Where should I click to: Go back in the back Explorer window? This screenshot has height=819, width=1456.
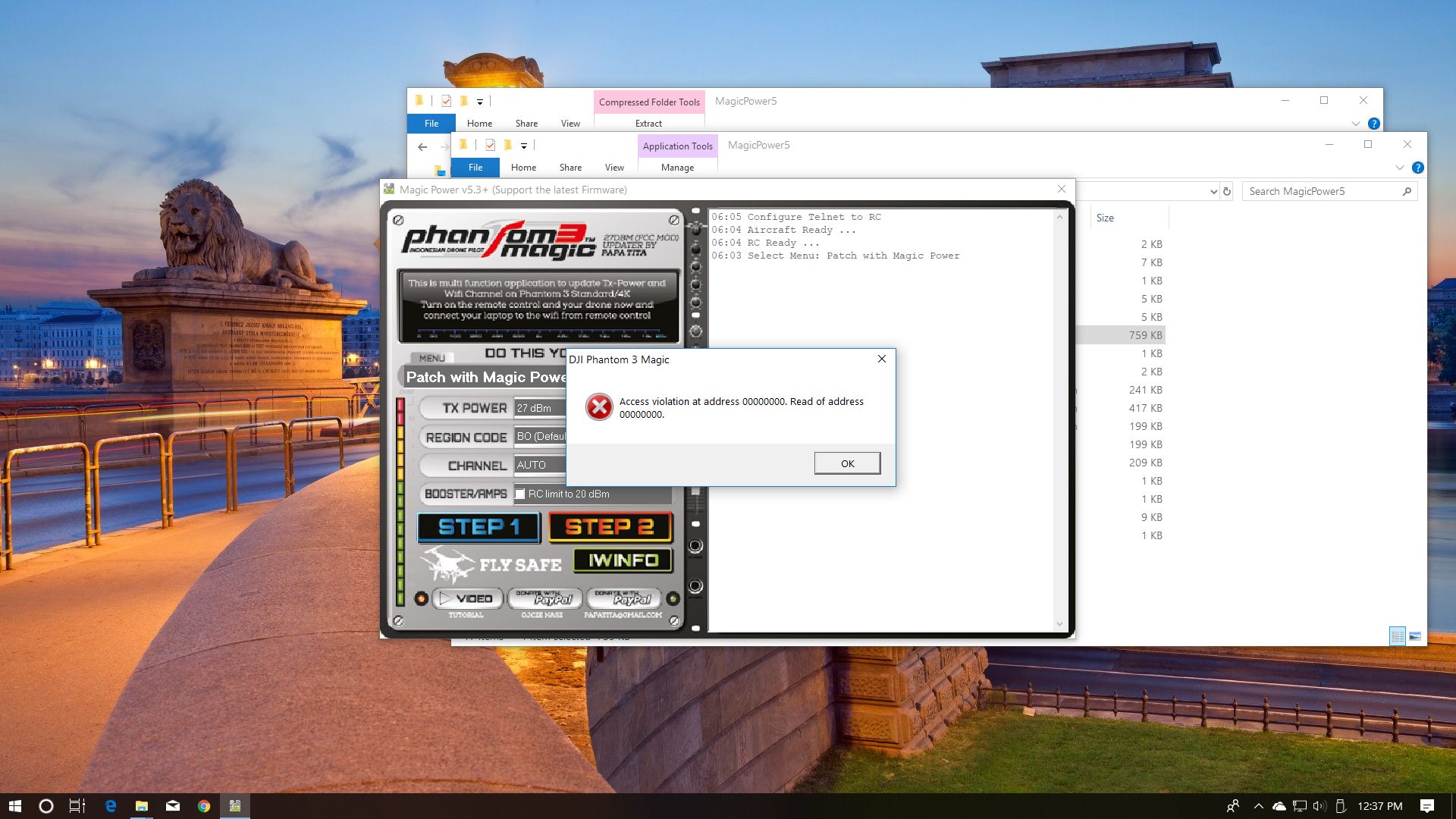422,146
